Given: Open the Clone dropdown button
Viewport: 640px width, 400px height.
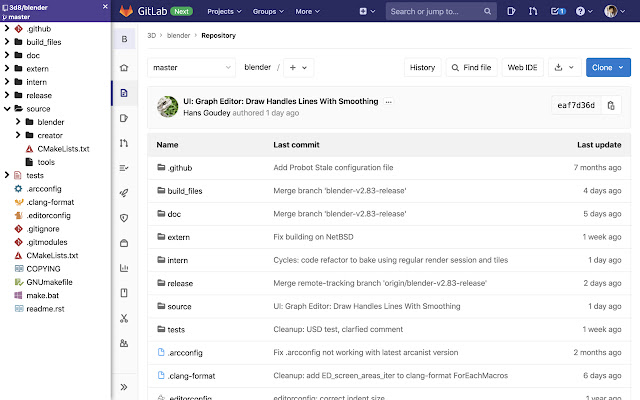Looking at the screenshot, I should pos(608,68).
